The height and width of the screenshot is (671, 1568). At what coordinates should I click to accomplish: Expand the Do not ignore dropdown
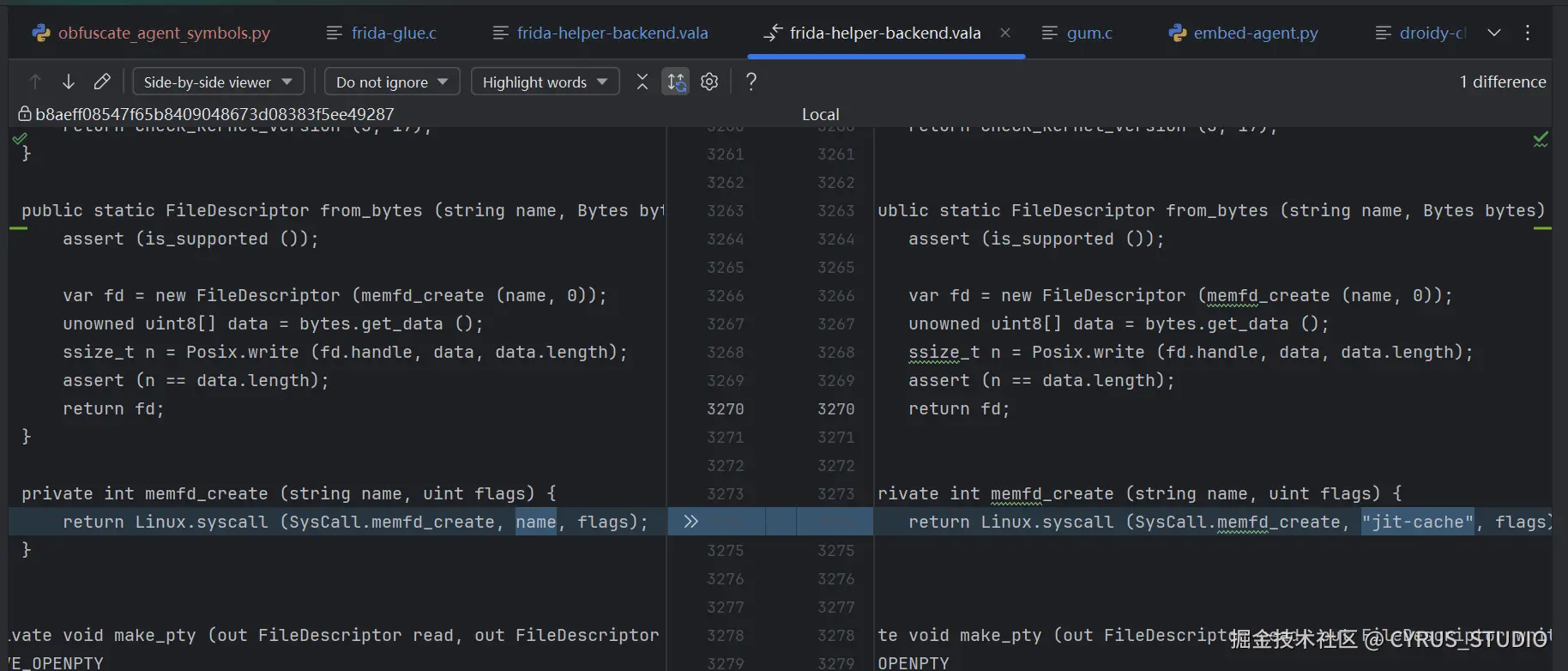pos(392,82)
